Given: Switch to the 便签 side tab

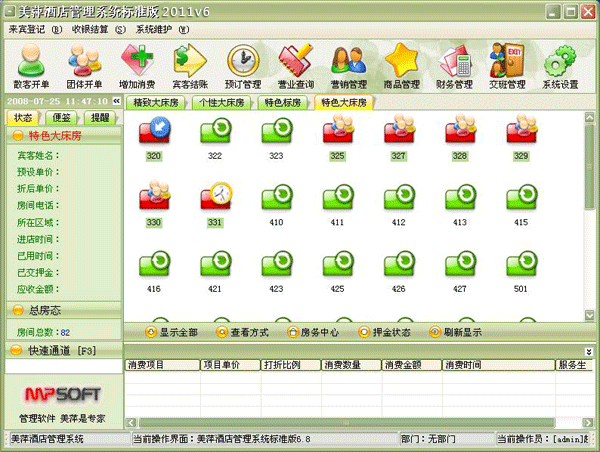Looking at the screenshot, I should point(61,118).
